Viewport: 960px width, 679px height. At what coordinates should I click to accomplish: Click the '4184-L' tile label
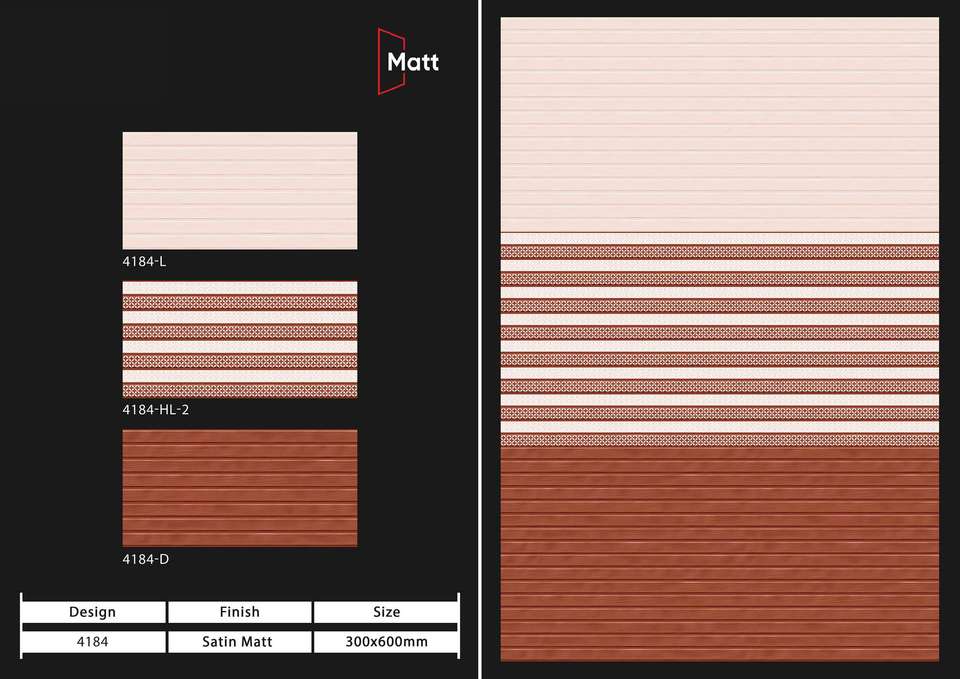coord(144,261)
